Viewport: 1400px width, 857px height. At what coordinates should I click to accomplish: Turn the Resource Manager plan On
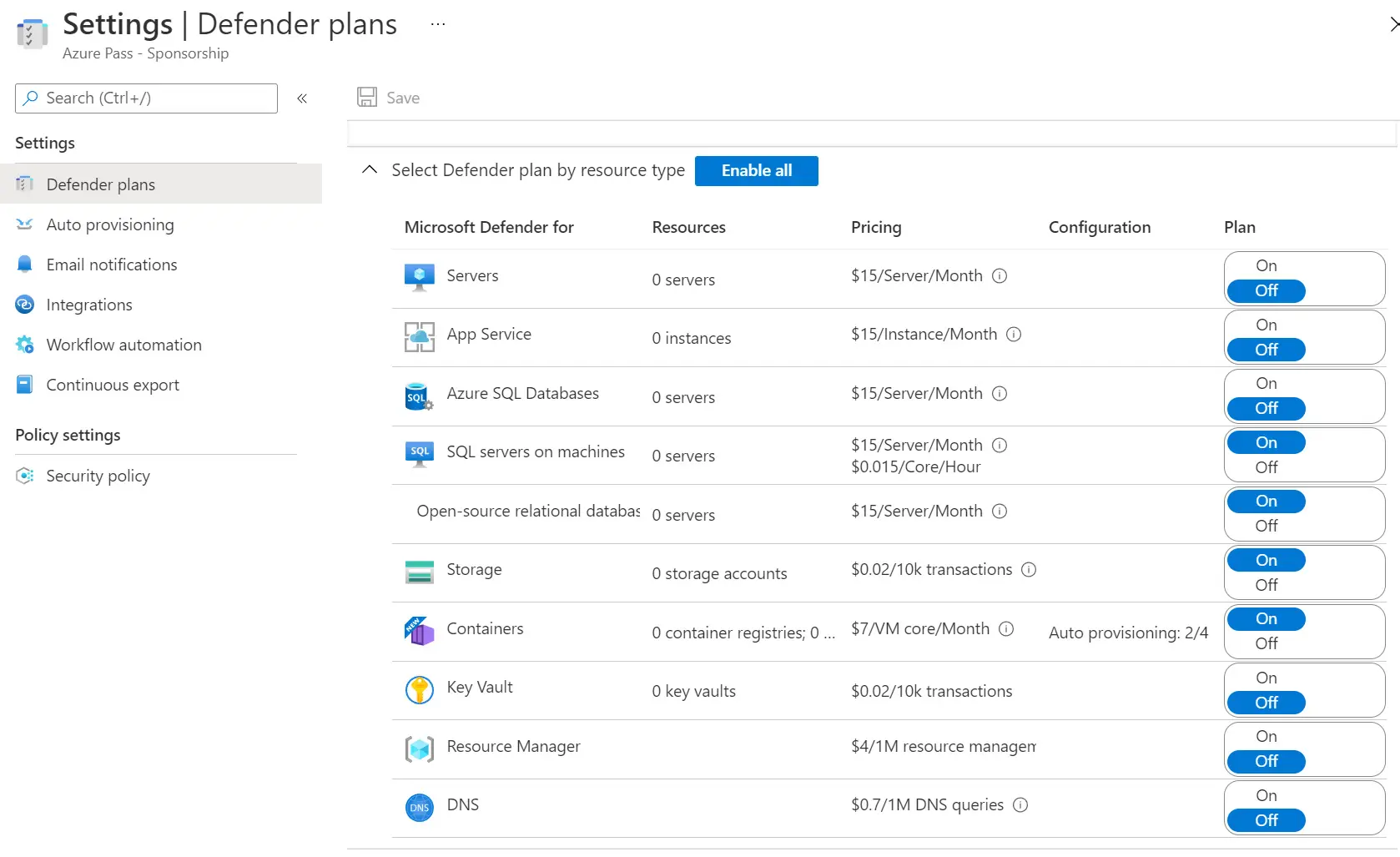(1267, 736)
